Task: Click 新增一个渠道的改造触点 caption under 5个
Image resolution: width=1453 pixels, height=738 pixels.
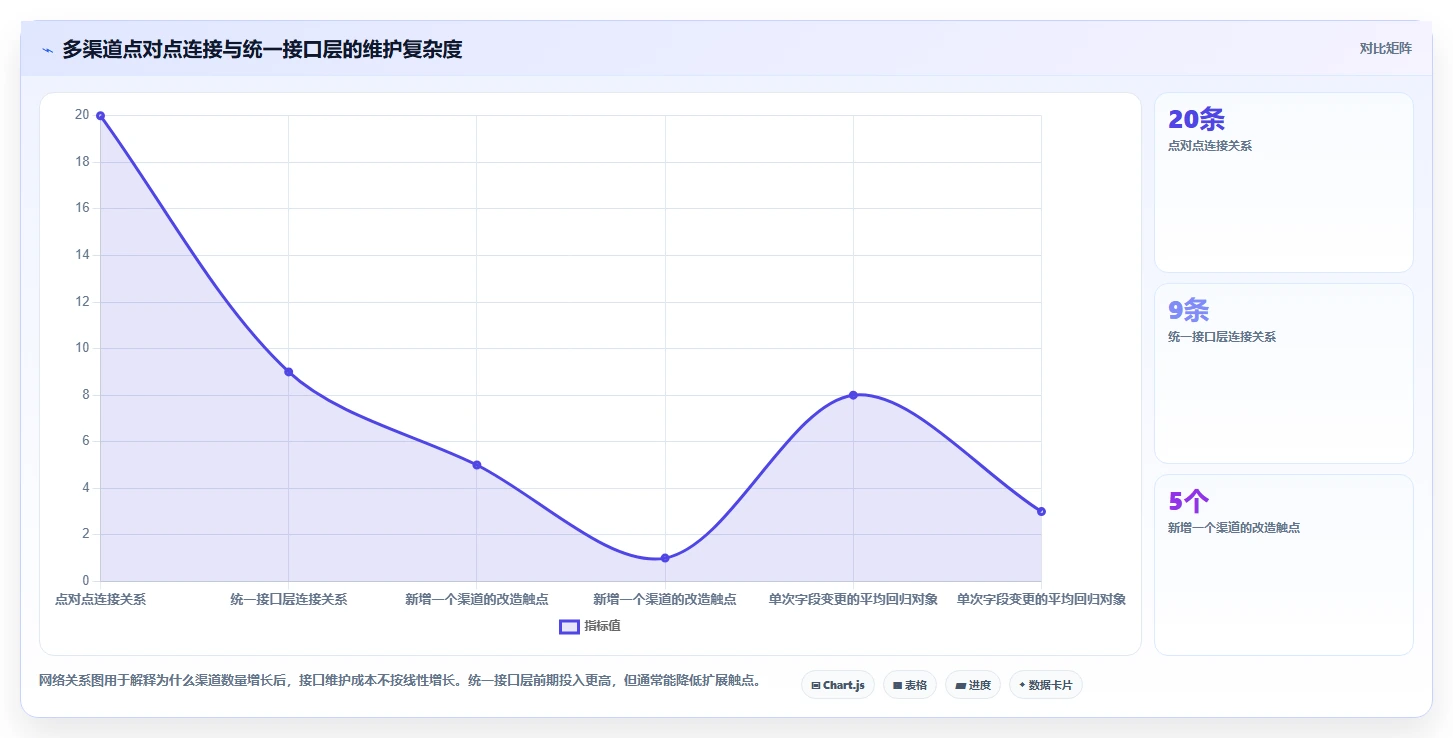Action: 1234,528
